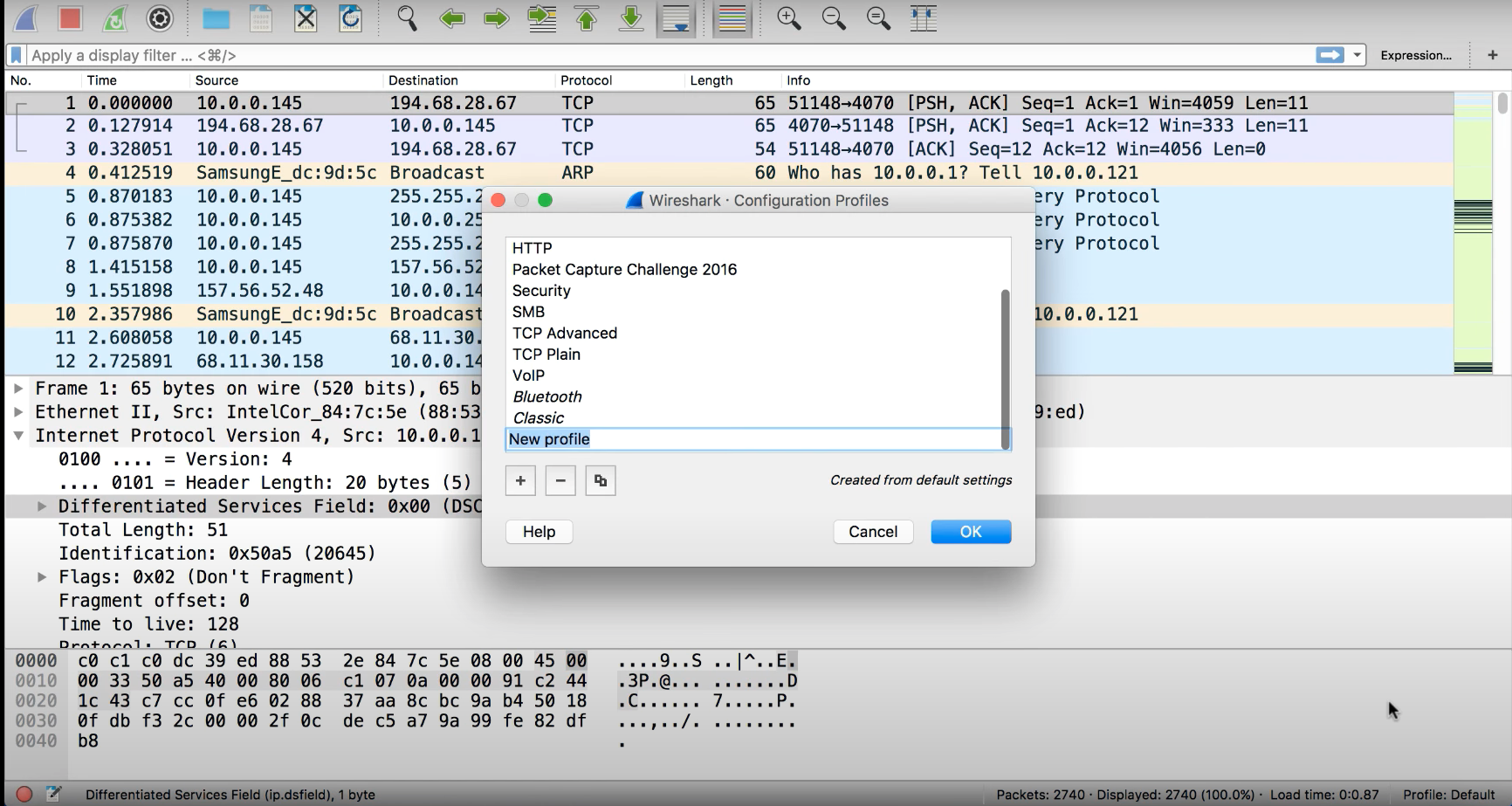Jump to the last packet
The height and width of the screenshot is (806, 1512).
tap(631, 18)
